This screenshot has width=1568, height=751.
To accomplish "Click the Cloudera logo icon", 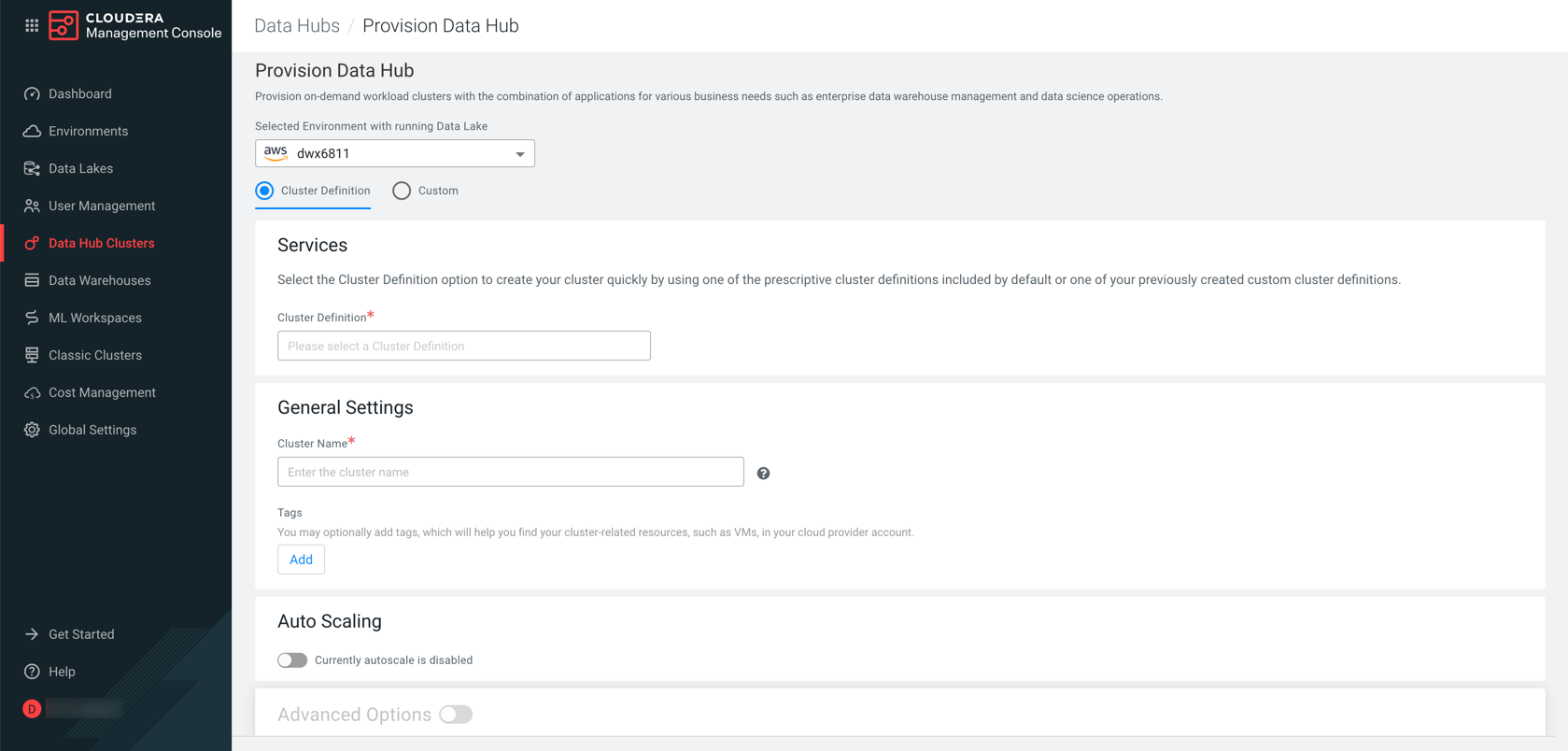I will click(x=64, y=25).
